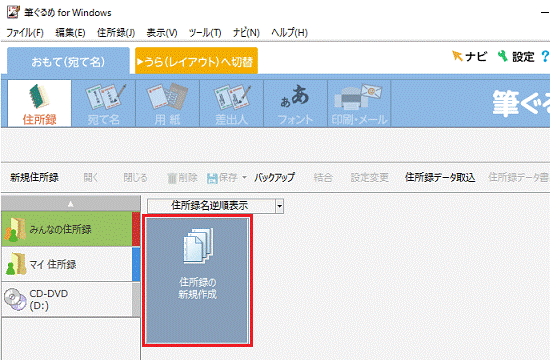Viewport: 550px width, 360px height.
Task: Open the 用紙 paper settings icon
Action: click(x=167, y=103)
